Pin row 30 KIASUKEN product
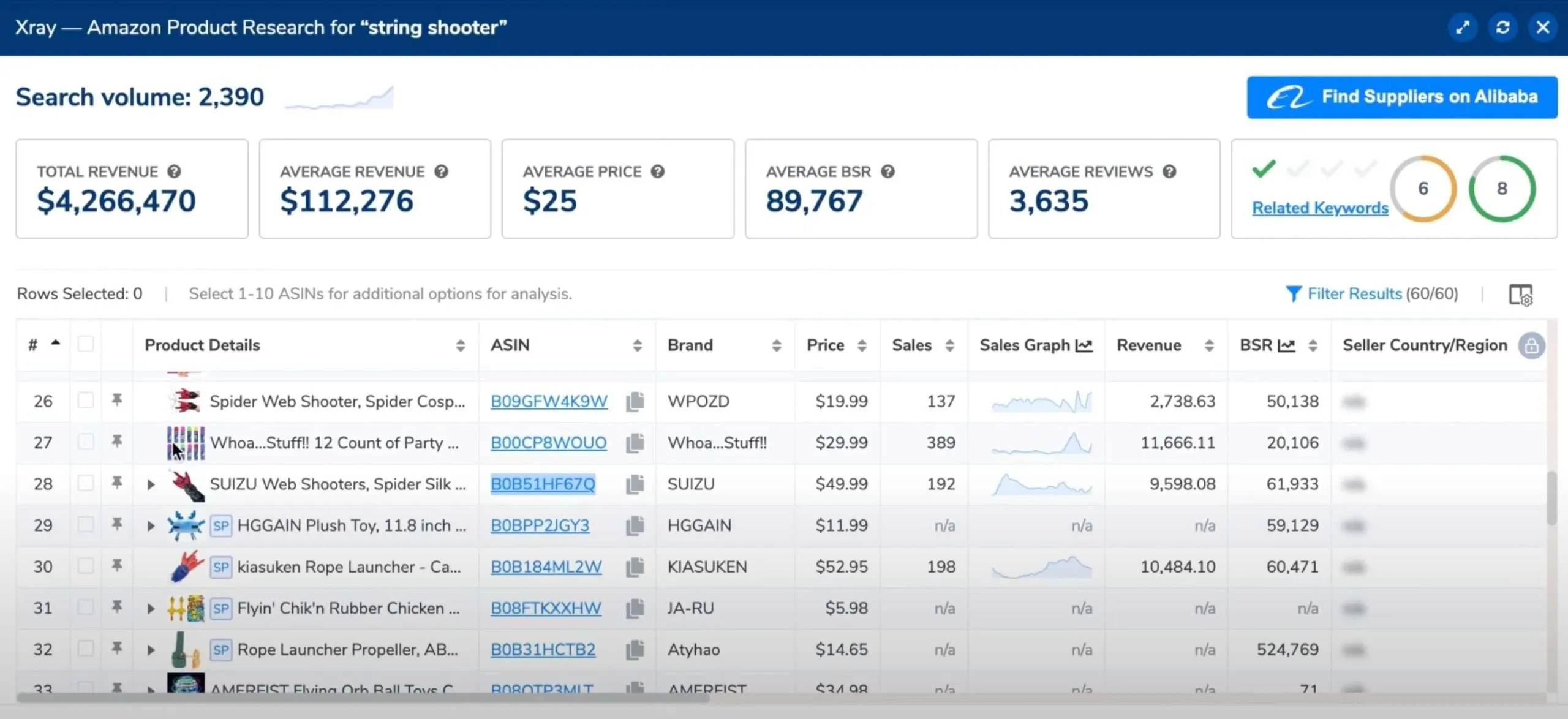 coord(116,565)
